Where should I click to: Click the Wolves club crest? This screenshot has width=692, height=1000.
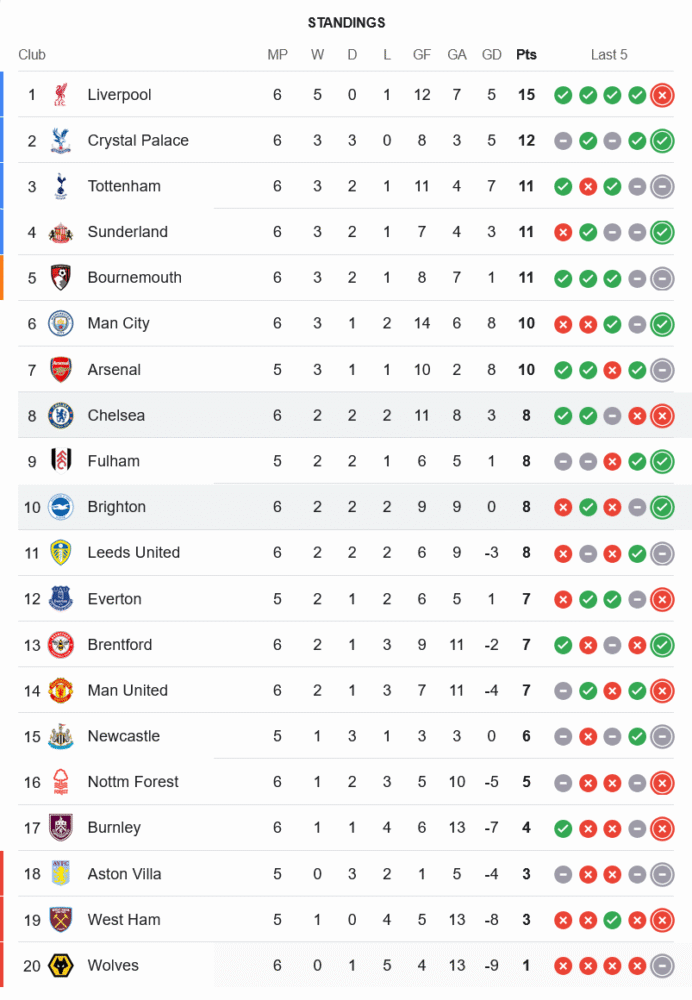click(61, 966)
